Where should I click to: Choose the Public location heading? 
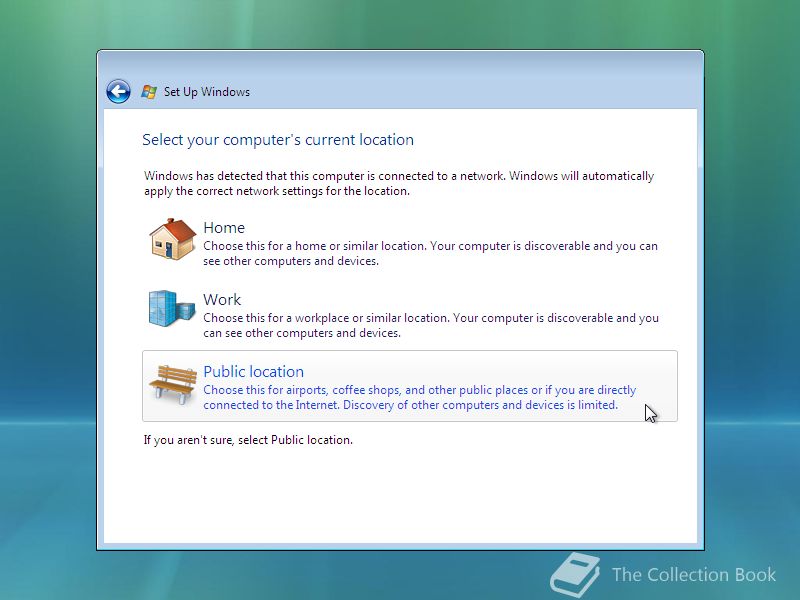pyautogui.click(x=254, y=371)
